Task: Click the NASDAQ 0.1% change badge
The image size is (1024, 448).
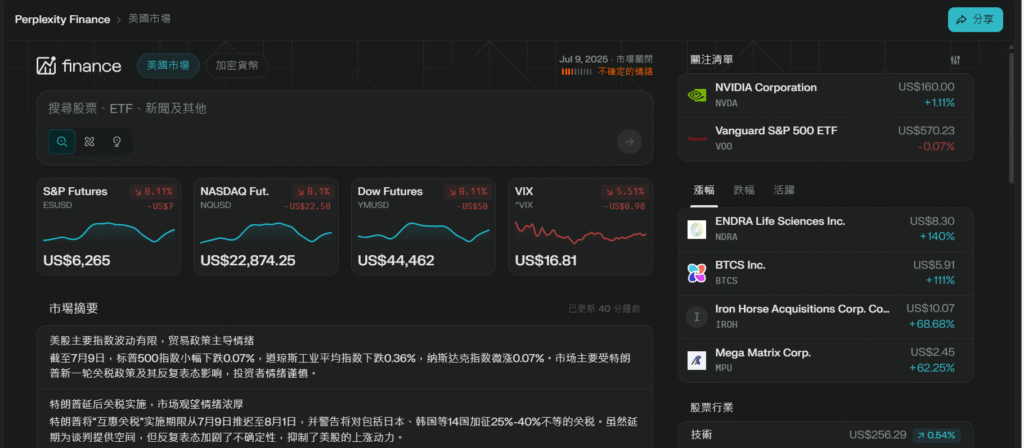Action: tap(313, 192)
